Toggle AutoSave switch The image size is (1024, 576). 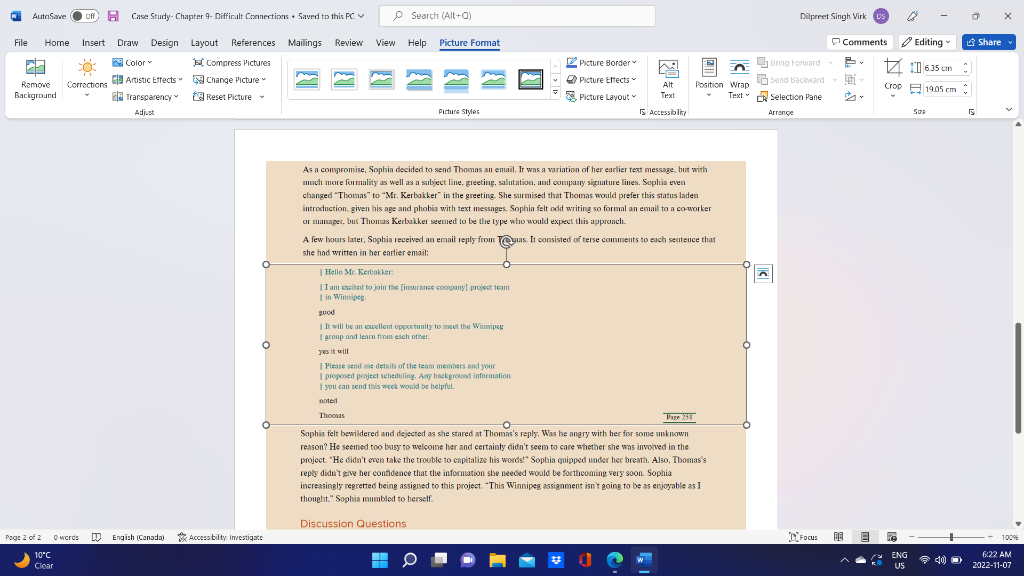84,16
